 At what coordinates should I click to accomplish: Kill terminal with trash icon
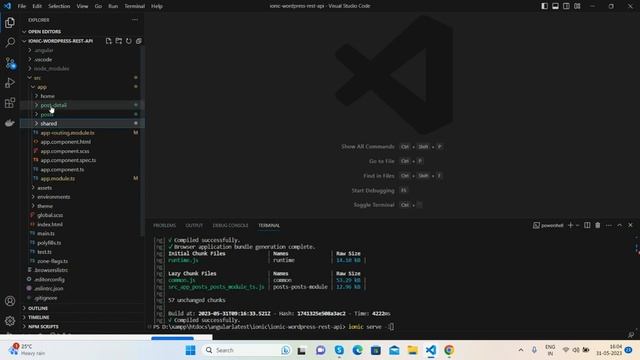click(x=598, y=225)
